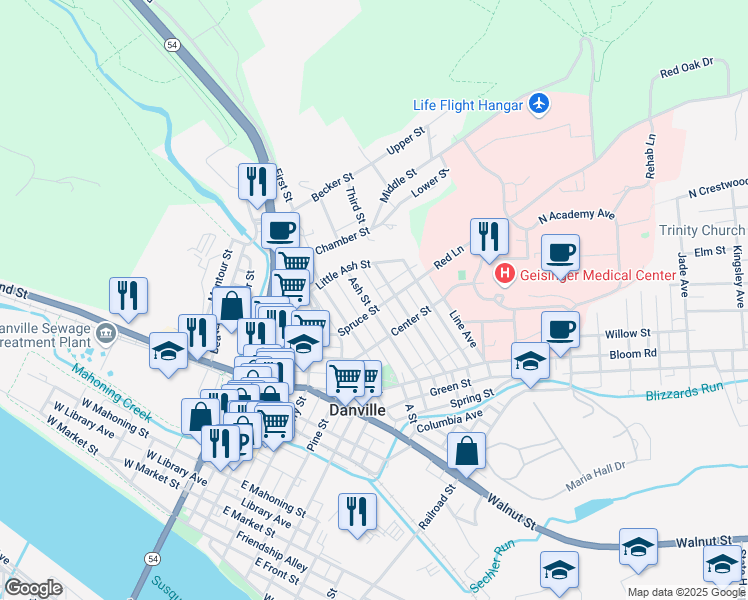Viewport: 748px width, 600px height.
Task: Select the Trinity Church label
Action: point(702,230)
